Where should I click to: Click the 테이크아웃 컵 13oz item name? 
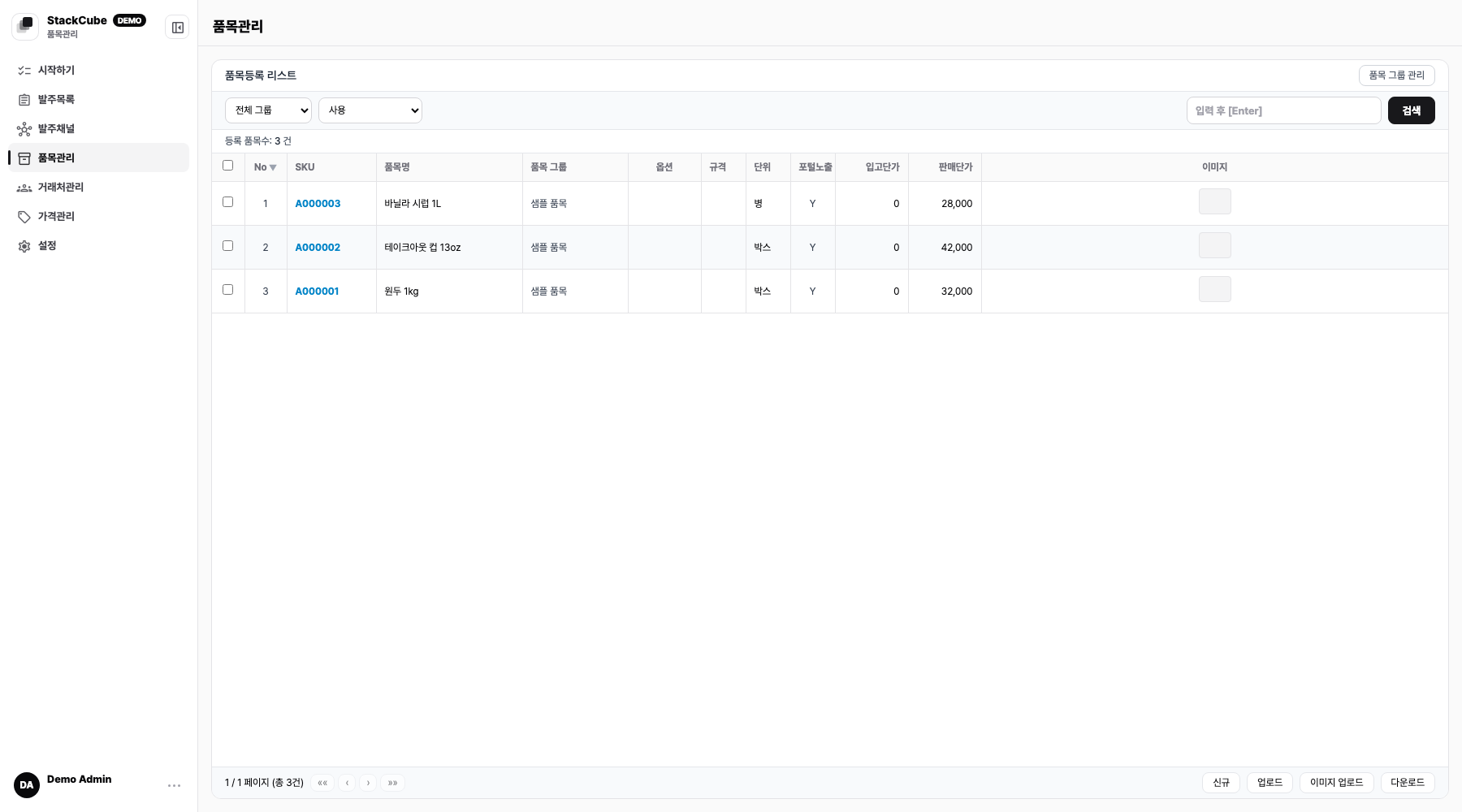pos(422,248)
